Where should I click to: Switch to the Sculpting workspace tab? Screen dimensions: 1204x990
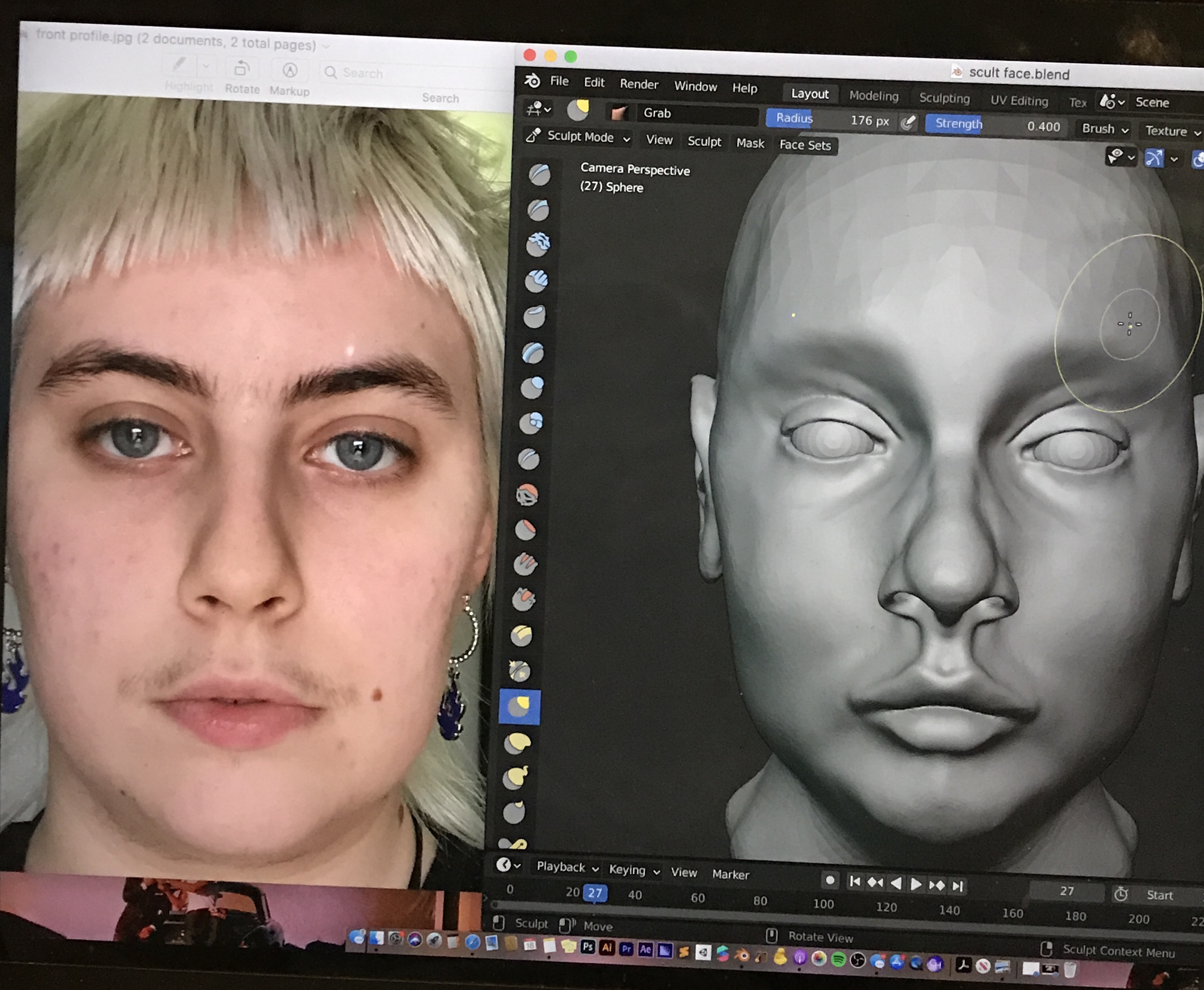944,98
